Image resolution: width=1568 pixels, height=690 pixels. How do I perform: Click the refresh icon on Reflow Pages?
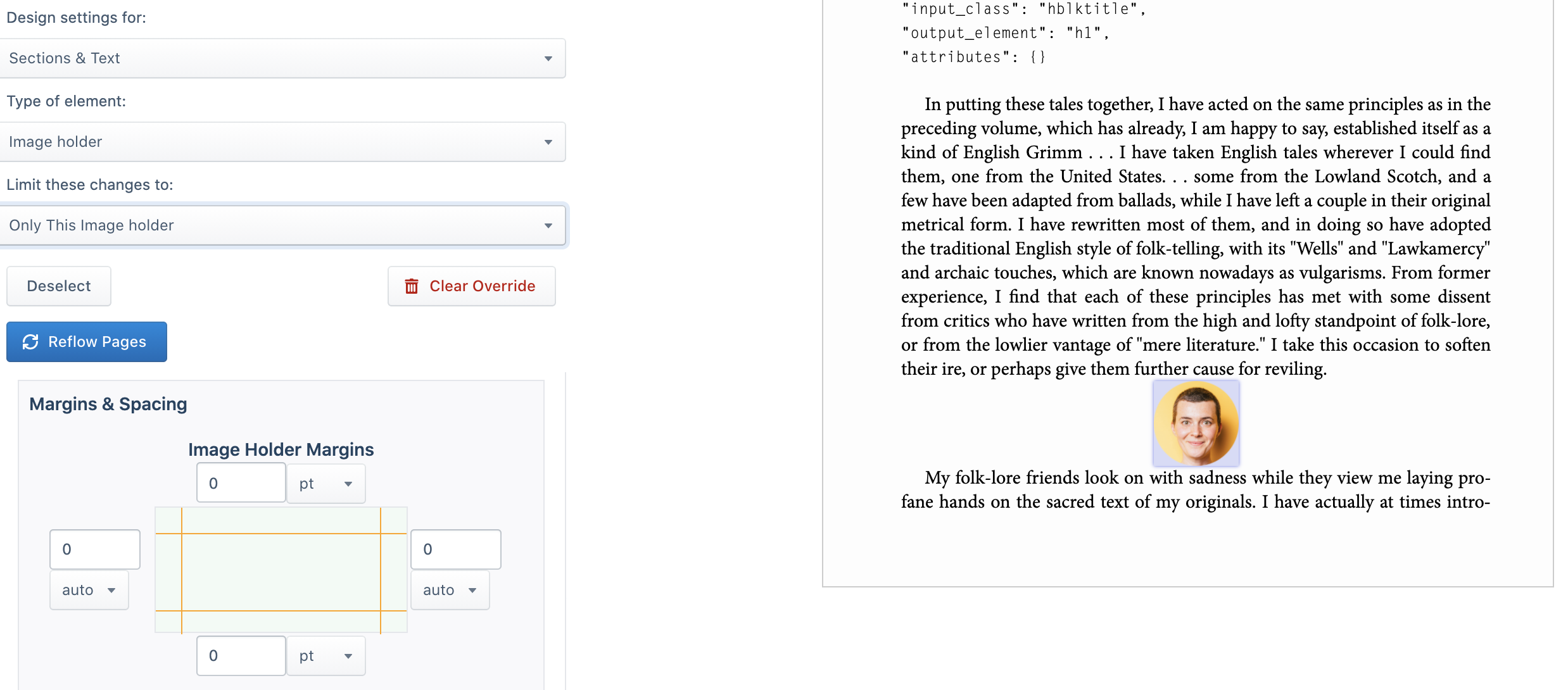tap(30, 342)
